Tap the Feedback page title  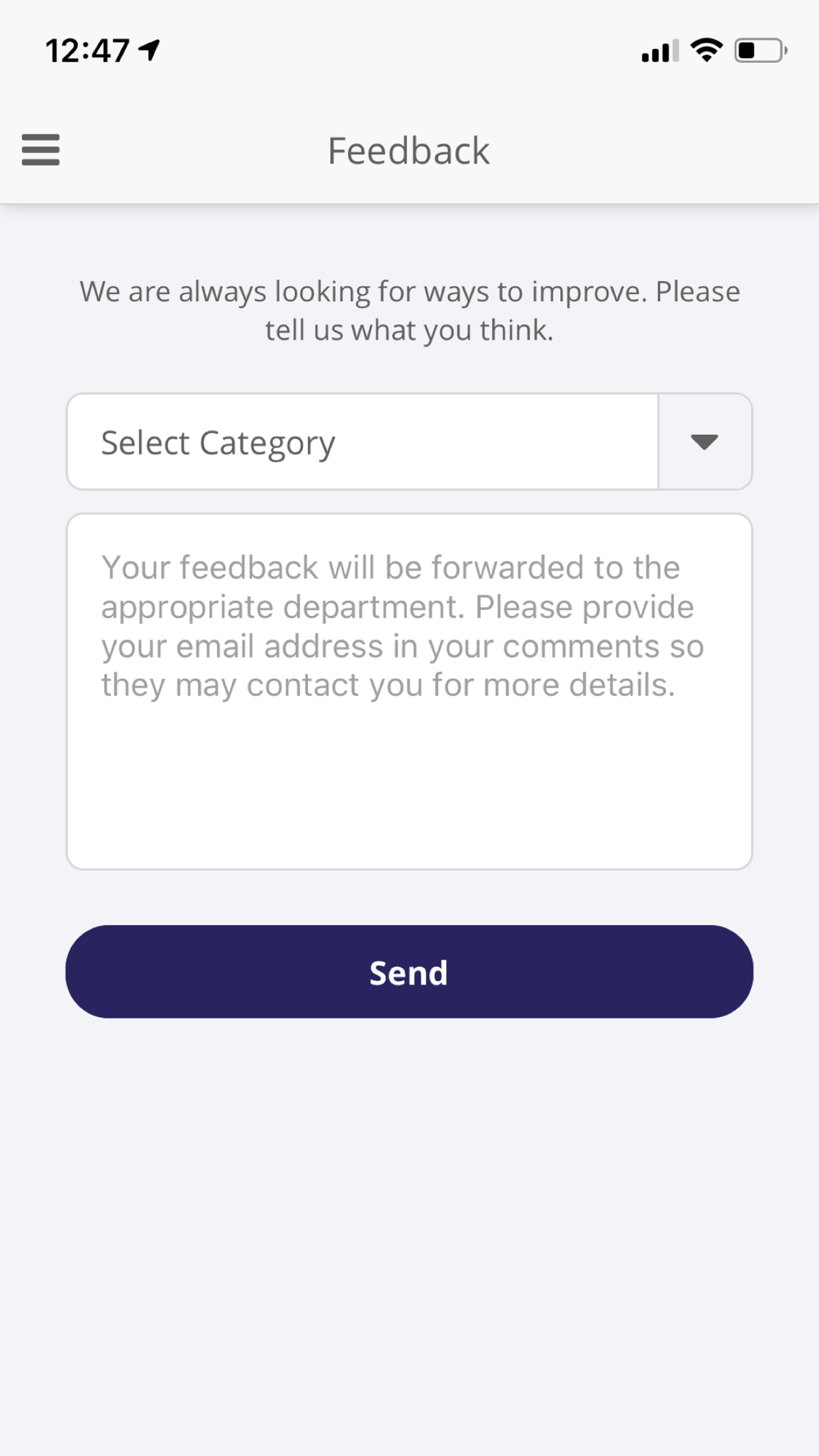coord(409,151)
